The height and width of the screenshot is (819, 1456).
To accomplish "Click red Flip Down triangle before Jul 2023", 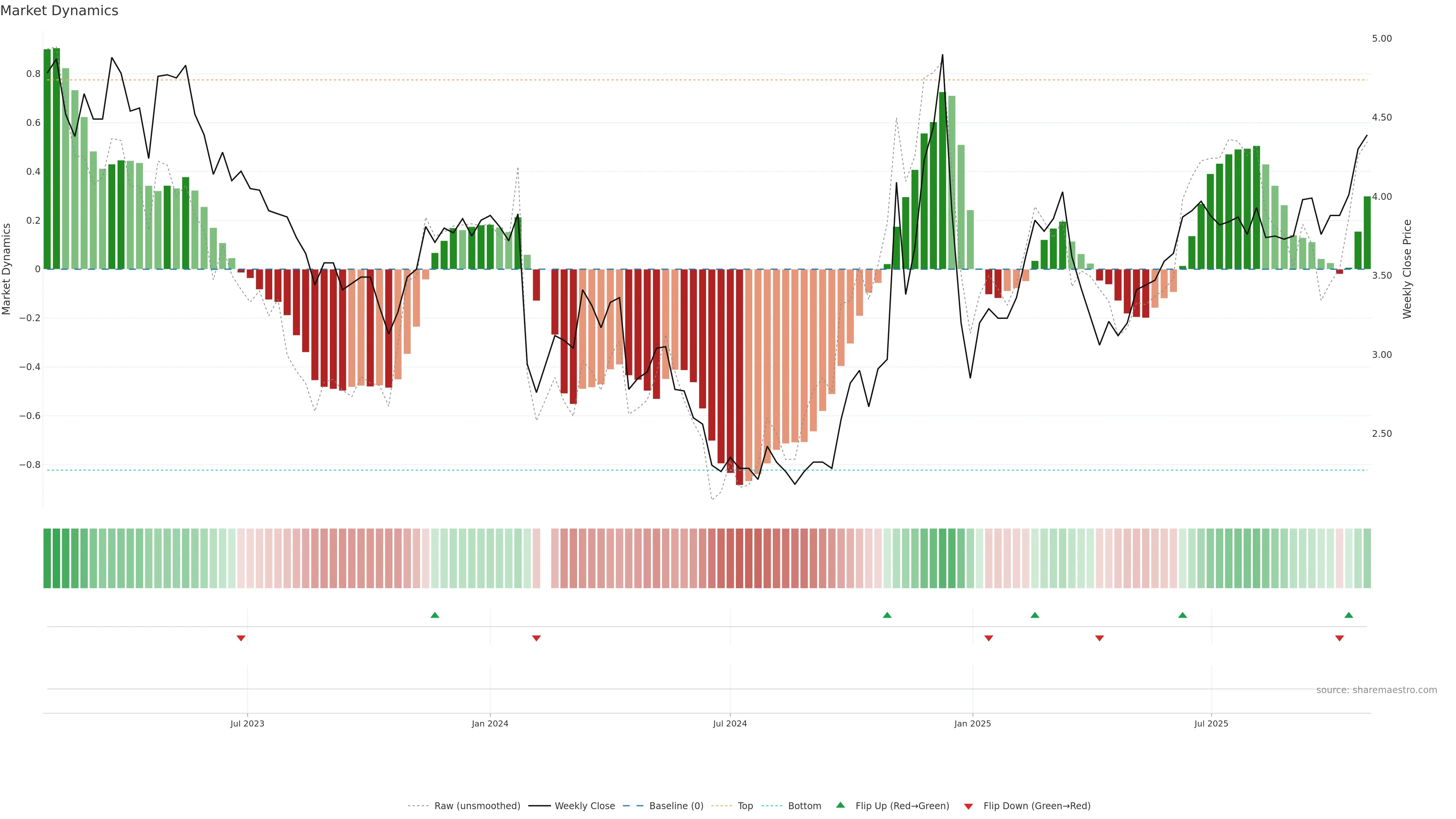I will pos(241,638).
